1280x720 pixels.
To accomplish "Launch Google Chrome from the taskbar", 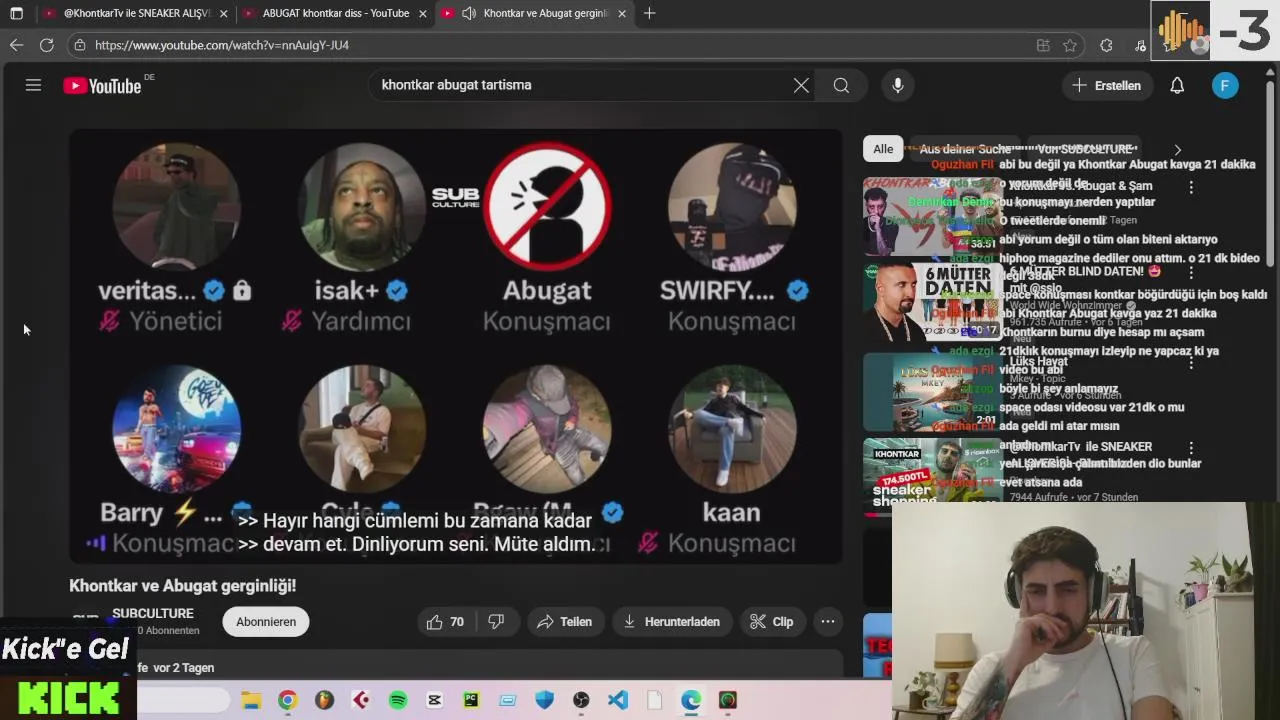I will 287,700.
